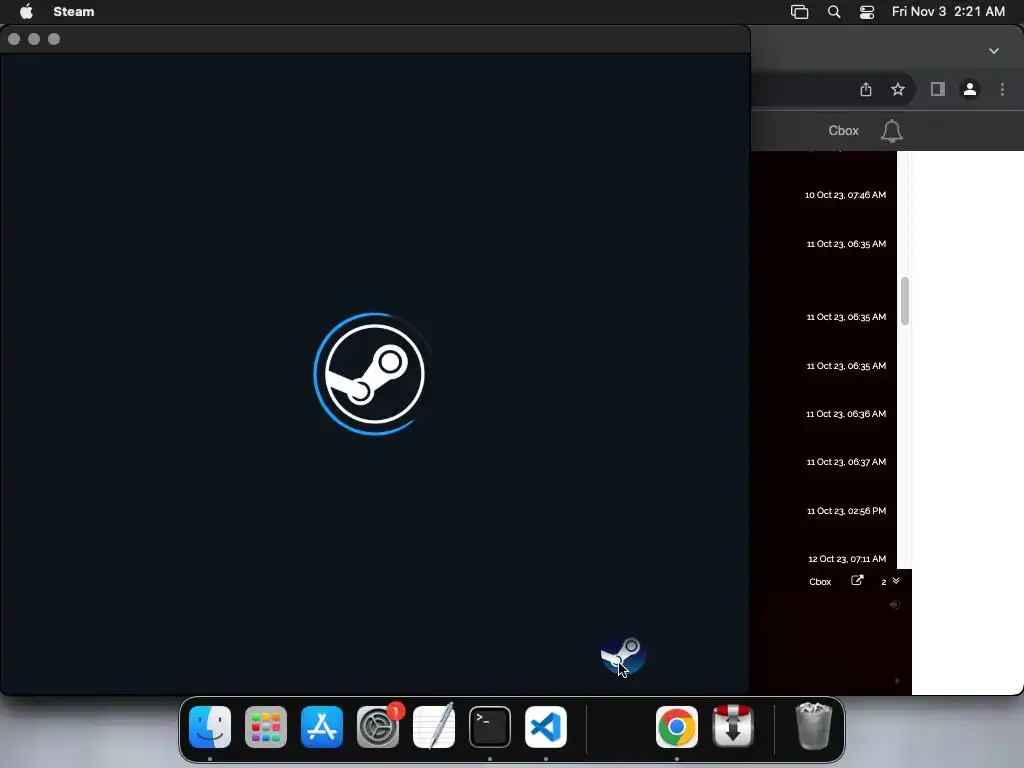Select message dated 11 Oct 23, 06:36 AM
This screenshot has width=1024, height=768.
coord(846,413)
